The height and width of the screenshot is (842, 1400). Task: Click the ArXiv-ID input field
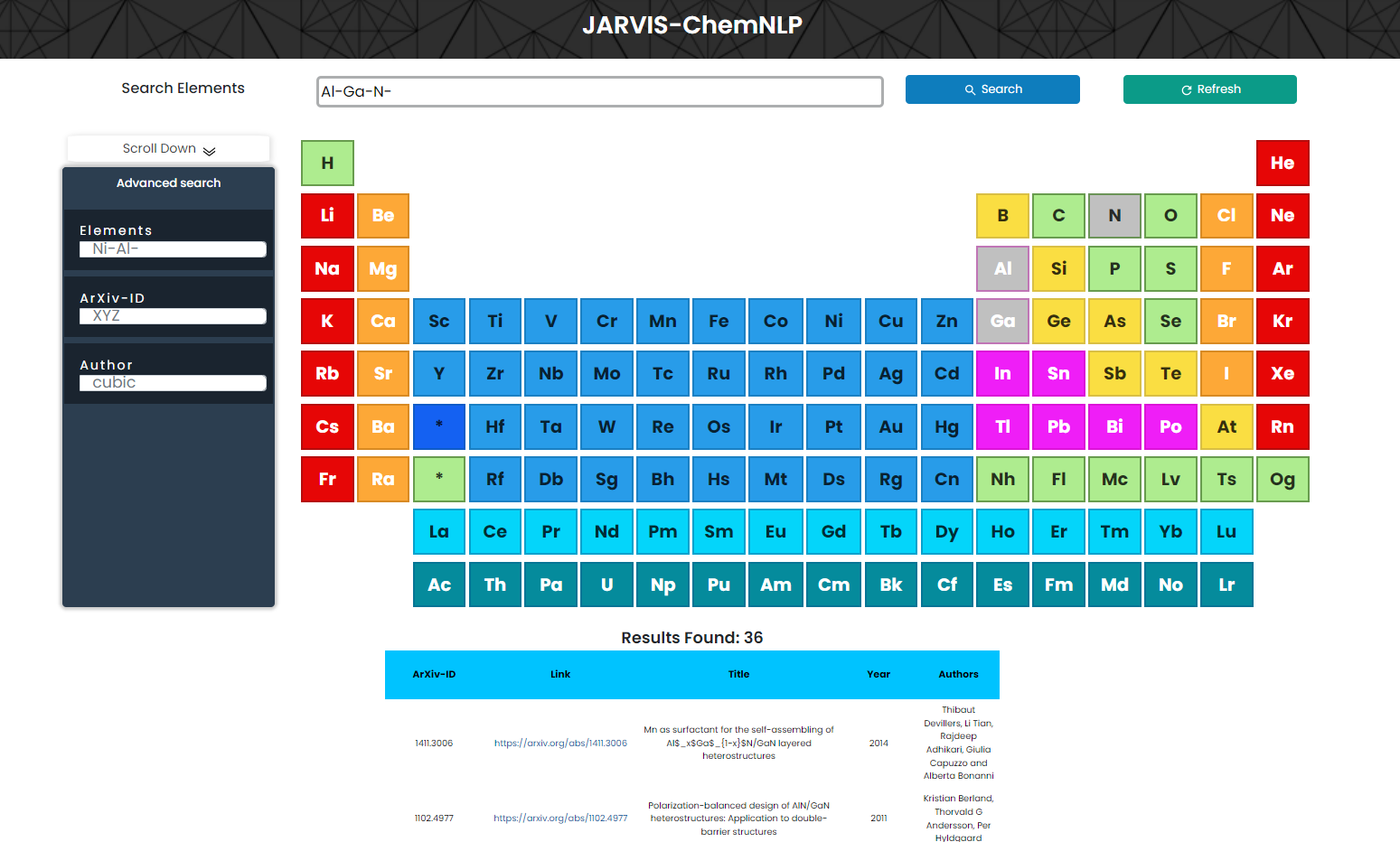[173, 316]
